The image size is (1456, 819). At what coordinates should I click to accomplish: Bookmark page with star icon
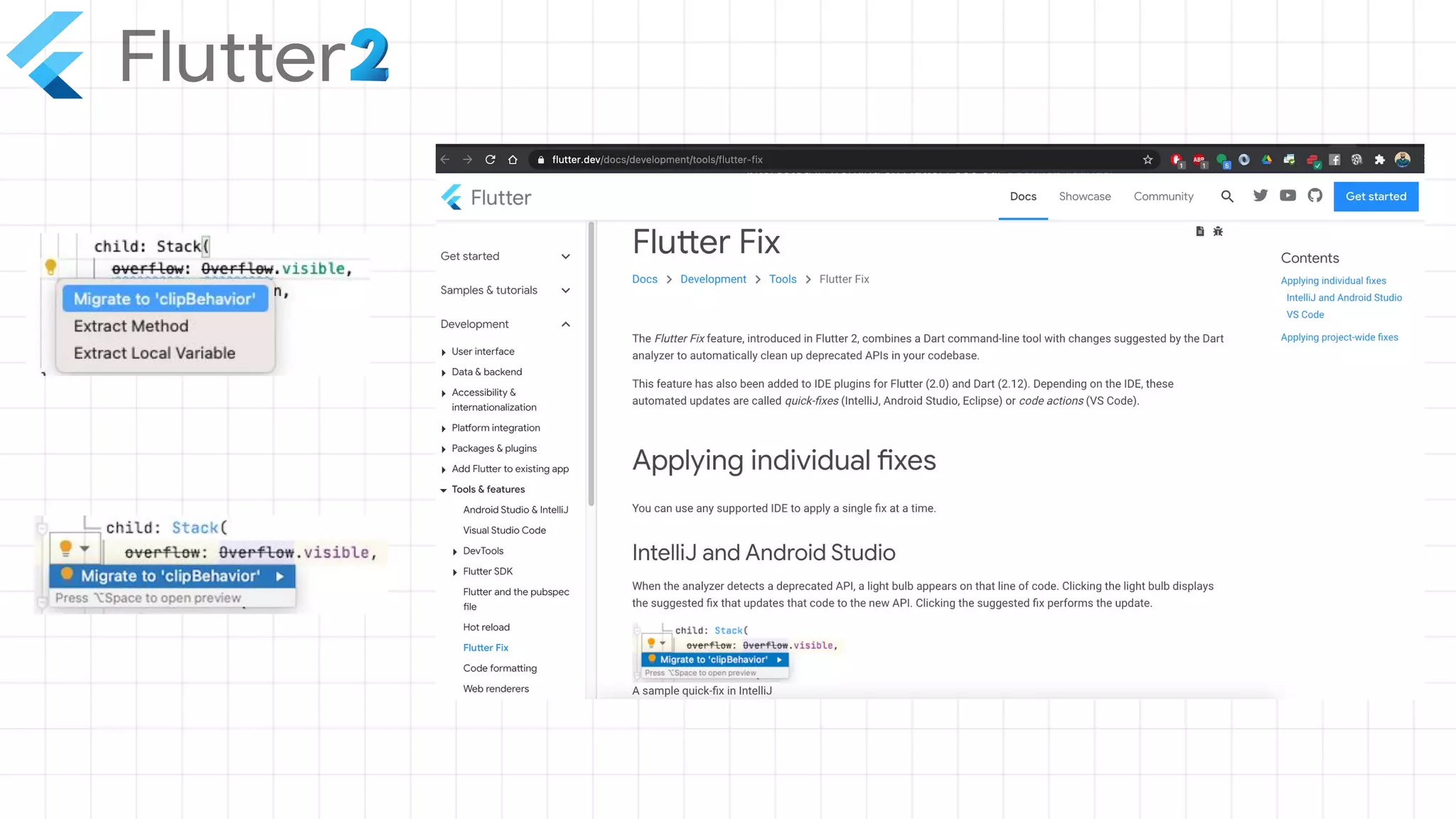[x=1147, y=159]
